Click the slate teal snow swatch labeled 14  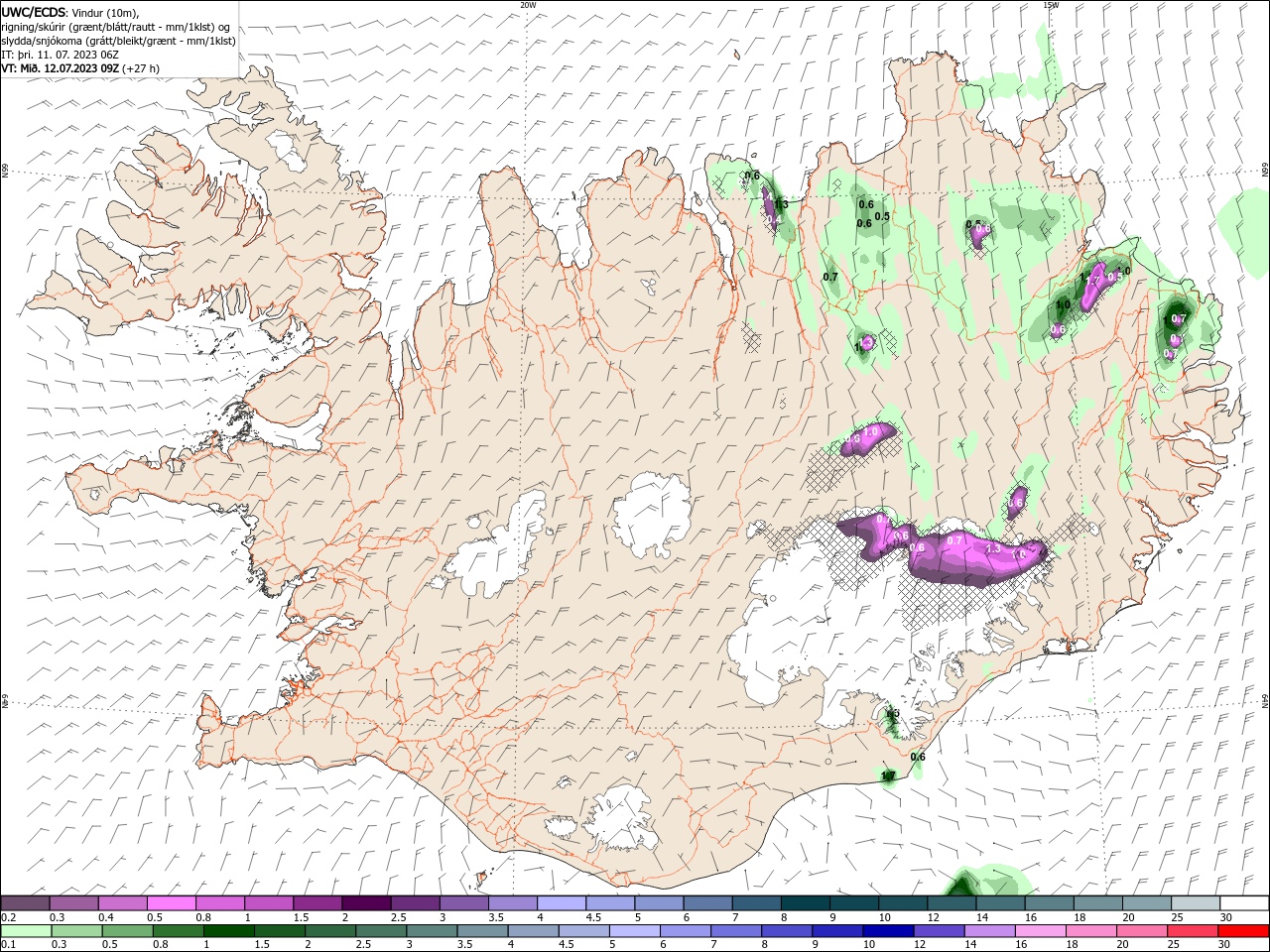(1000, 903)
